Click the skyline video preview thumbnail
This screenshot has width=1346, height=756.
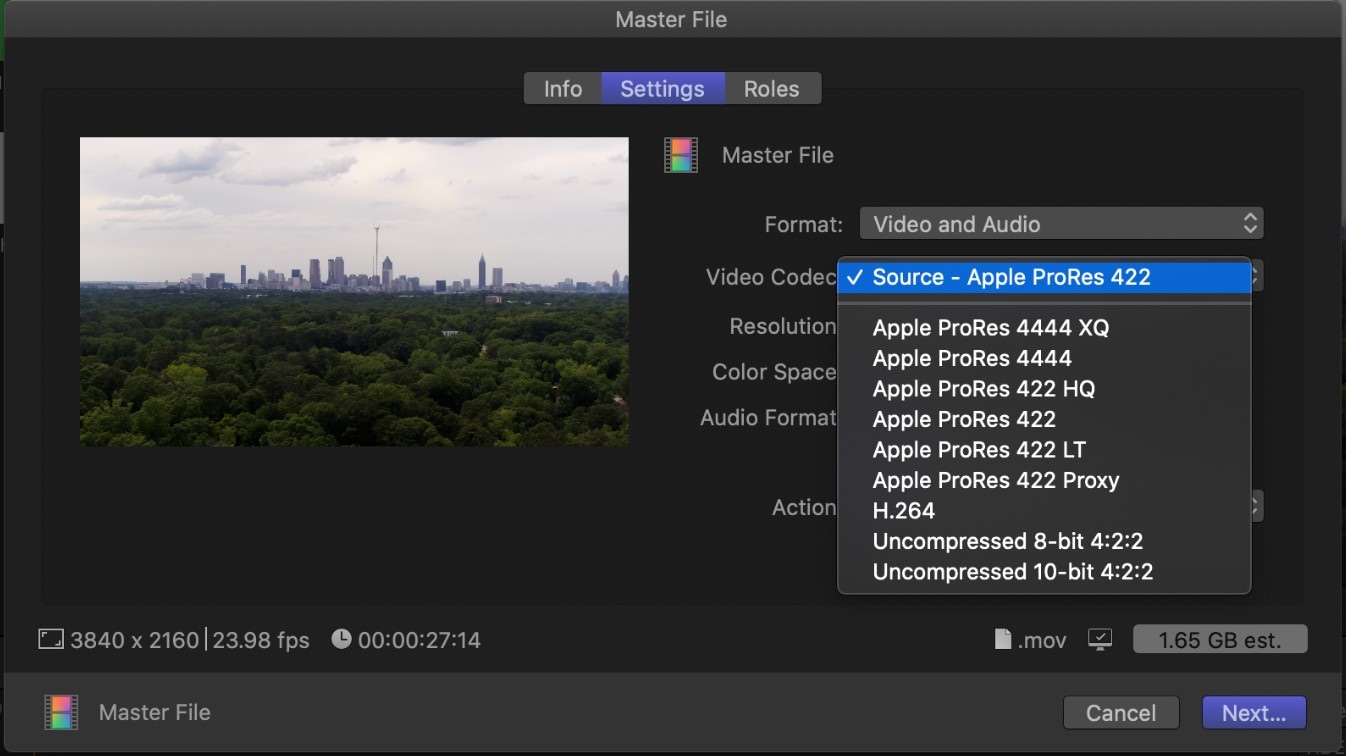pos(353,291)
